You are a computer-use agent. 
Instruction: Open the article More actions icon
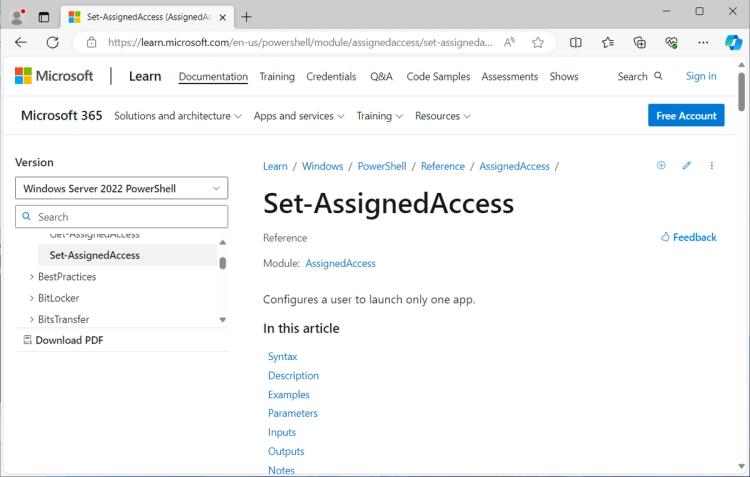712,166
